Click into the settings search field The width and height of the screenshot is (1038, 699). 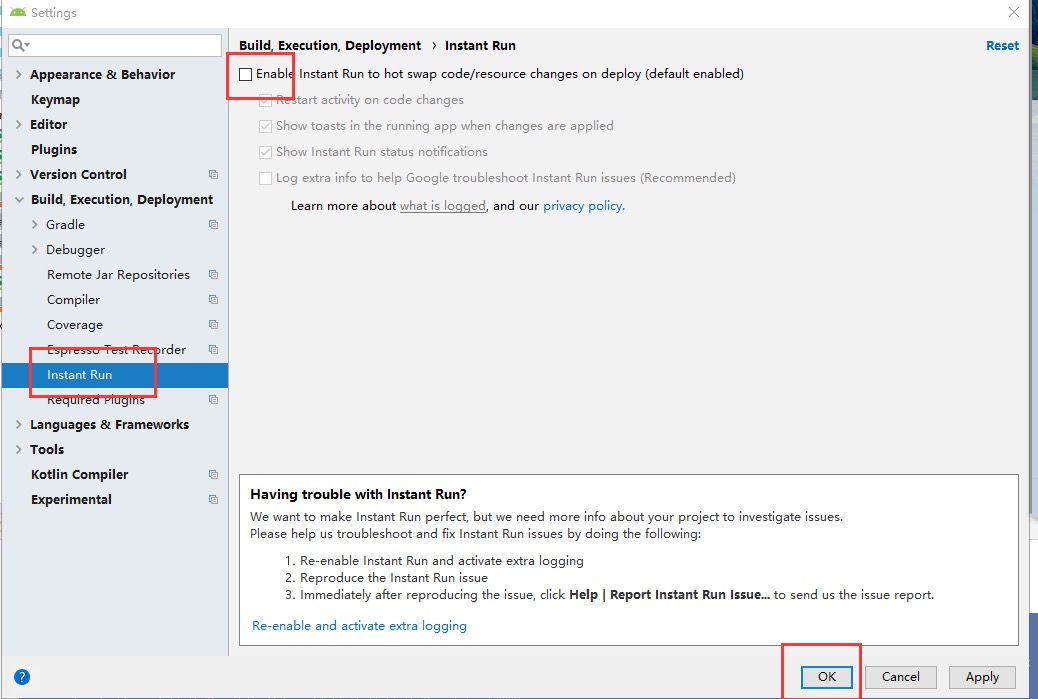[x=115, y=45]
